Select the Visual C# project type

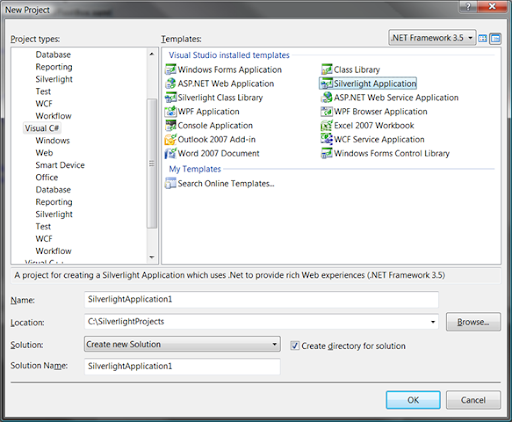click(x=42, y=128)
